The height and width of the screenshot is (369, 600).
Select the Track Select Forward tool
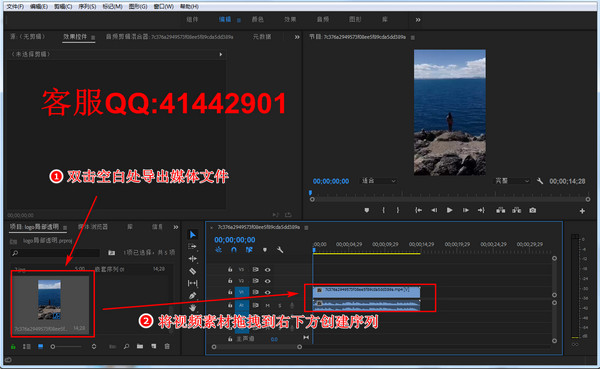coord(192,247)
